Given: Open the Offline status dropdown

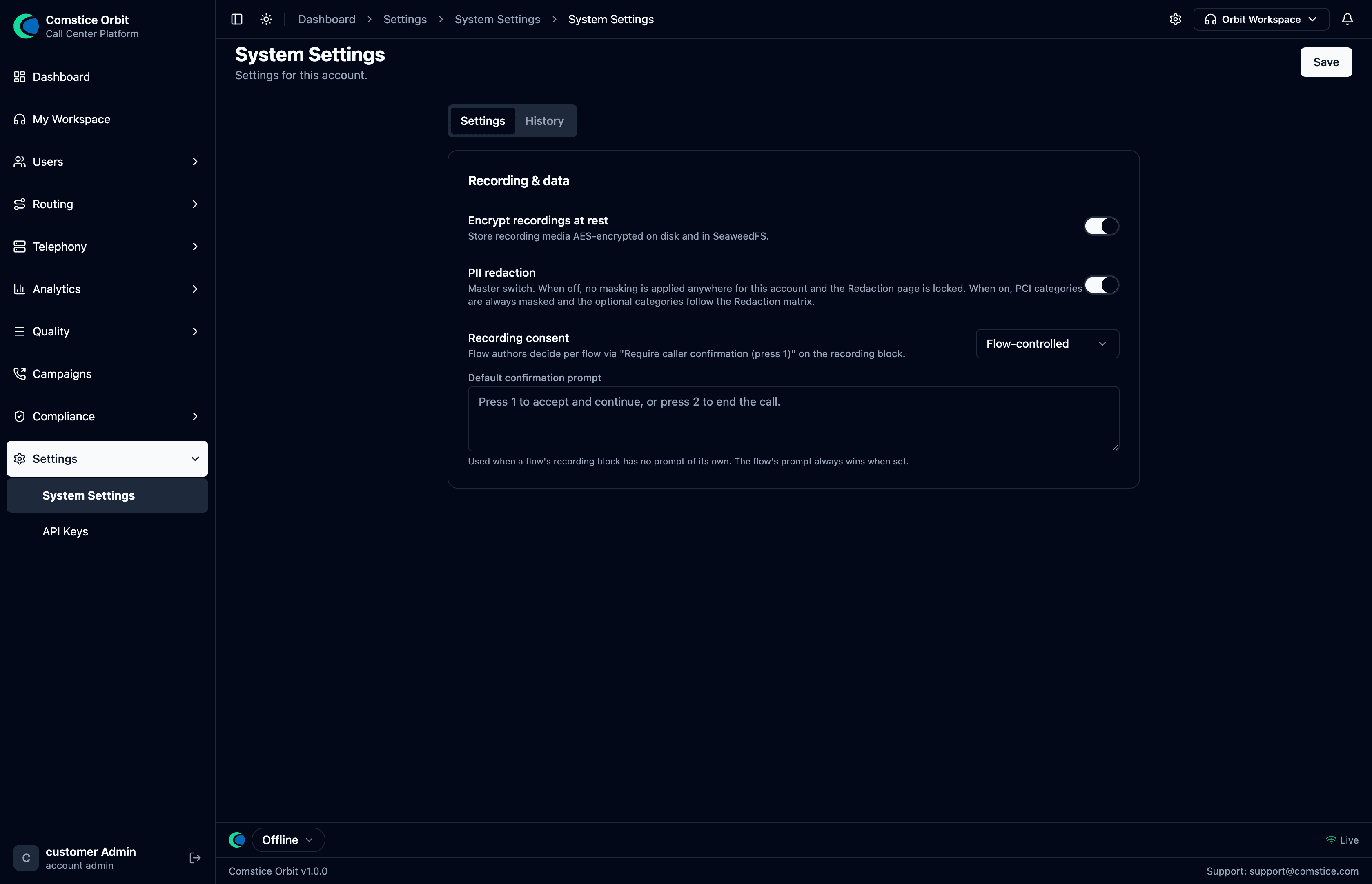Looking at the screenshot, I should click(288, 840).
